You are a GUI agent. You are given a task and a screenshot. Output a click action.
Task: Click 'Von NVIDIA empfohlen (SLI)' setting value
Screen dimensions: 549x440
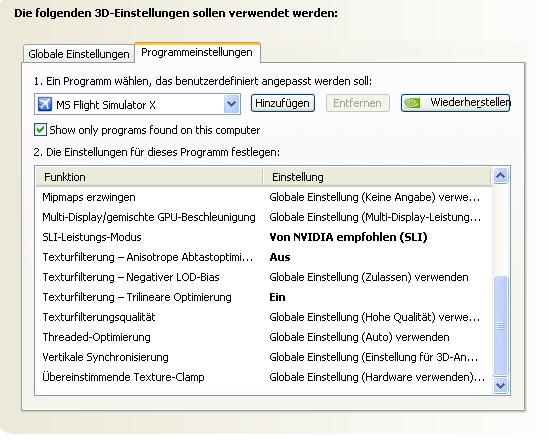click(x=348, y=237)
